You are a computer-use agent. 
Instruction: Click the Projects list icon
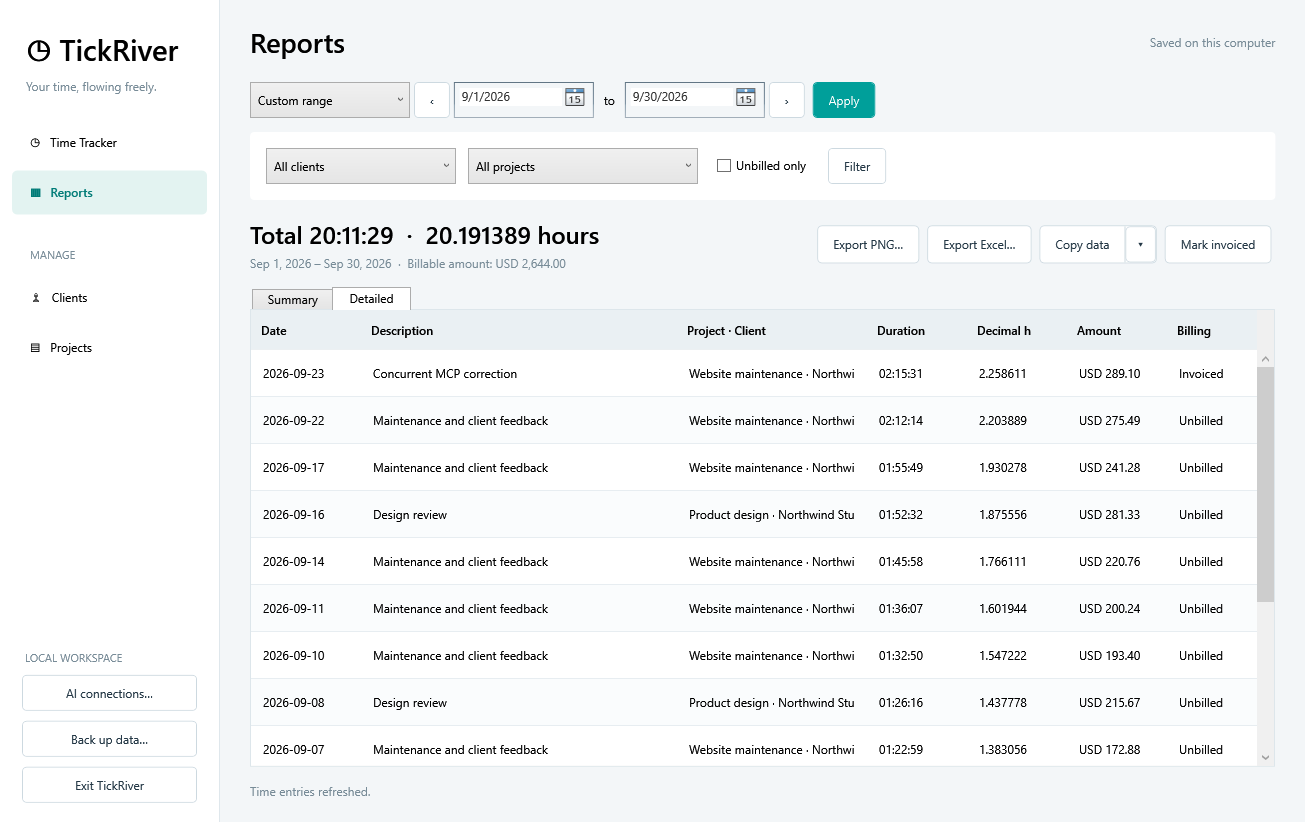(36, 348)
